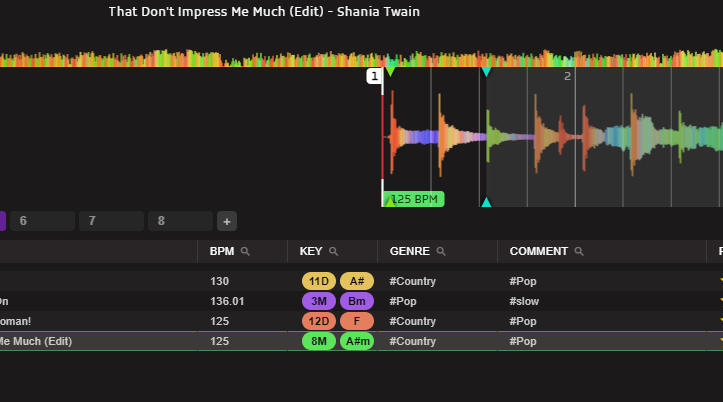Click the cyan marker triangle atop waveform

click(x=486, y=72)
